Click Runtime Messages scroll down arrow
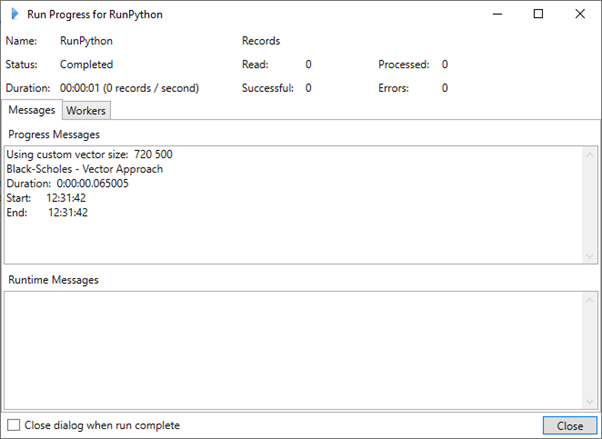This screenshot has width=602, height=439. coord(590,402)
